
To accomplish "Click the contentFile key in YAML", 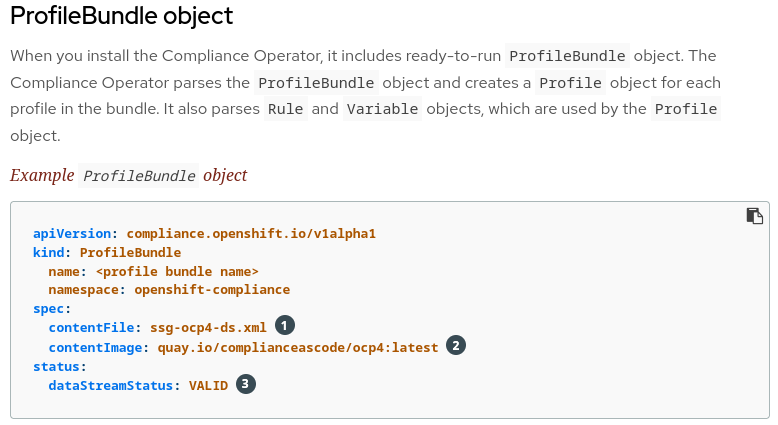I will click(x=94, y=327).
